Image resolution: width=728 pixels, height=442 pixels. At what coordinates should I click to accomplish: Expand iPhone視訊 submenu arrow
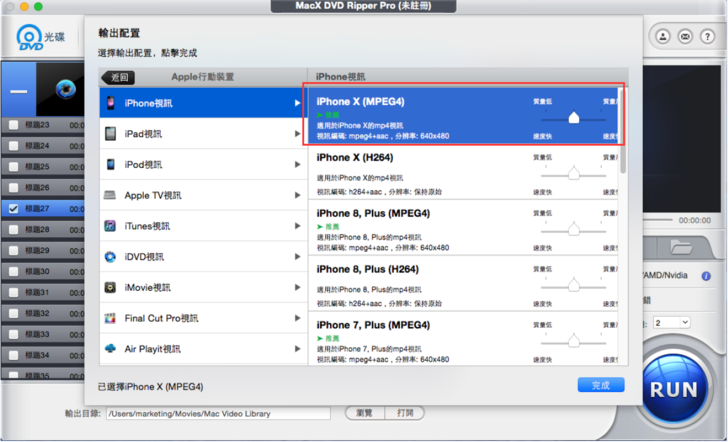pyautogui.click(x=297, y=103)
